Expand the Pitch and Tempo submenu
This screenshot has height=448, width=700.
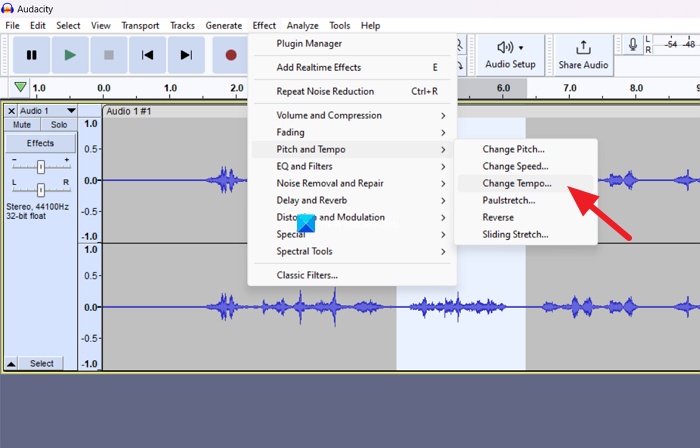coord(353,149)
